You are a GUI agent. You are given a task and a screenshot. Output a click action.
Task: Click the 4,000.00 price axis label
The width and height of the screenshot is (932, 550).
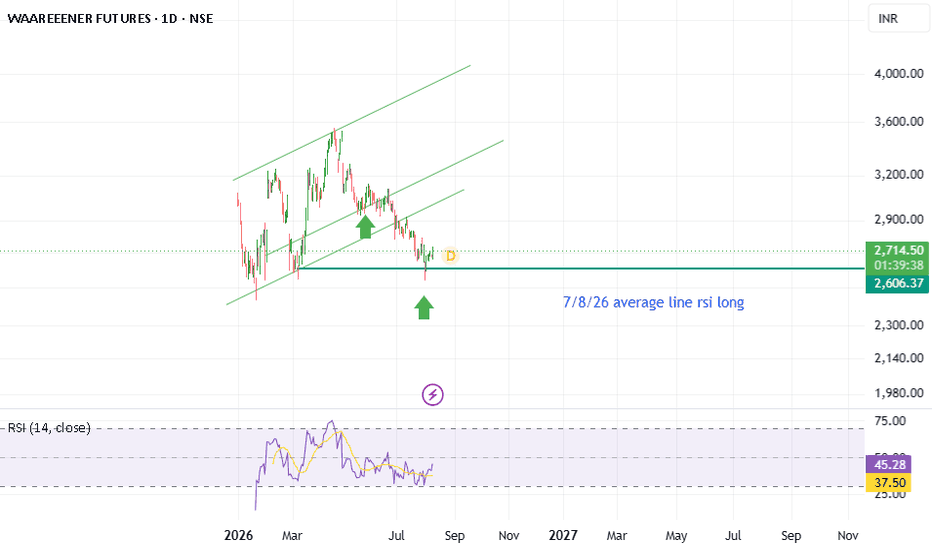(x=899, y=74)
